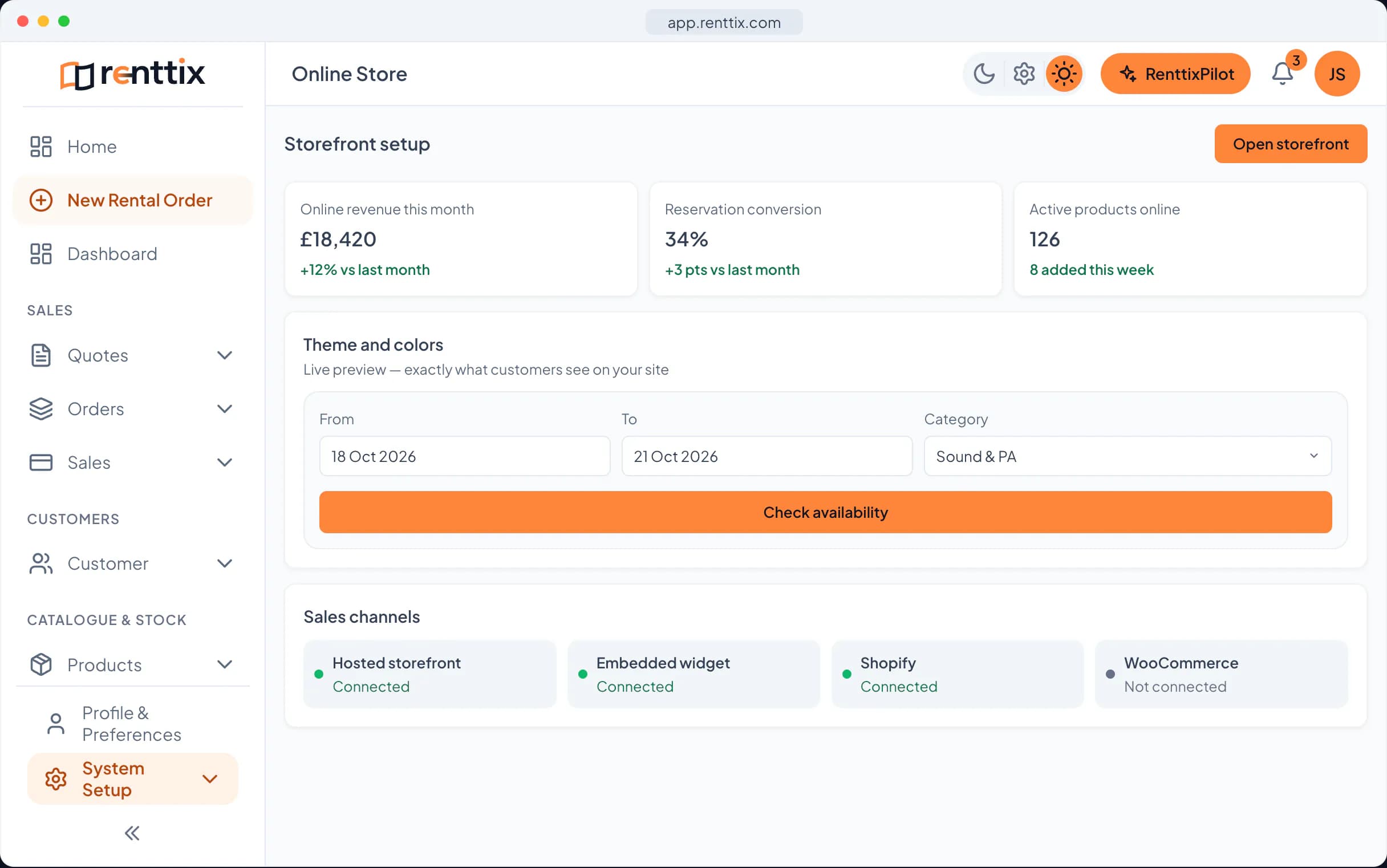Image resolution: width=1387 pixels, height=868 pixels.
Task: Expand the Customer menu chevron
Action: (x=225, y=563)
